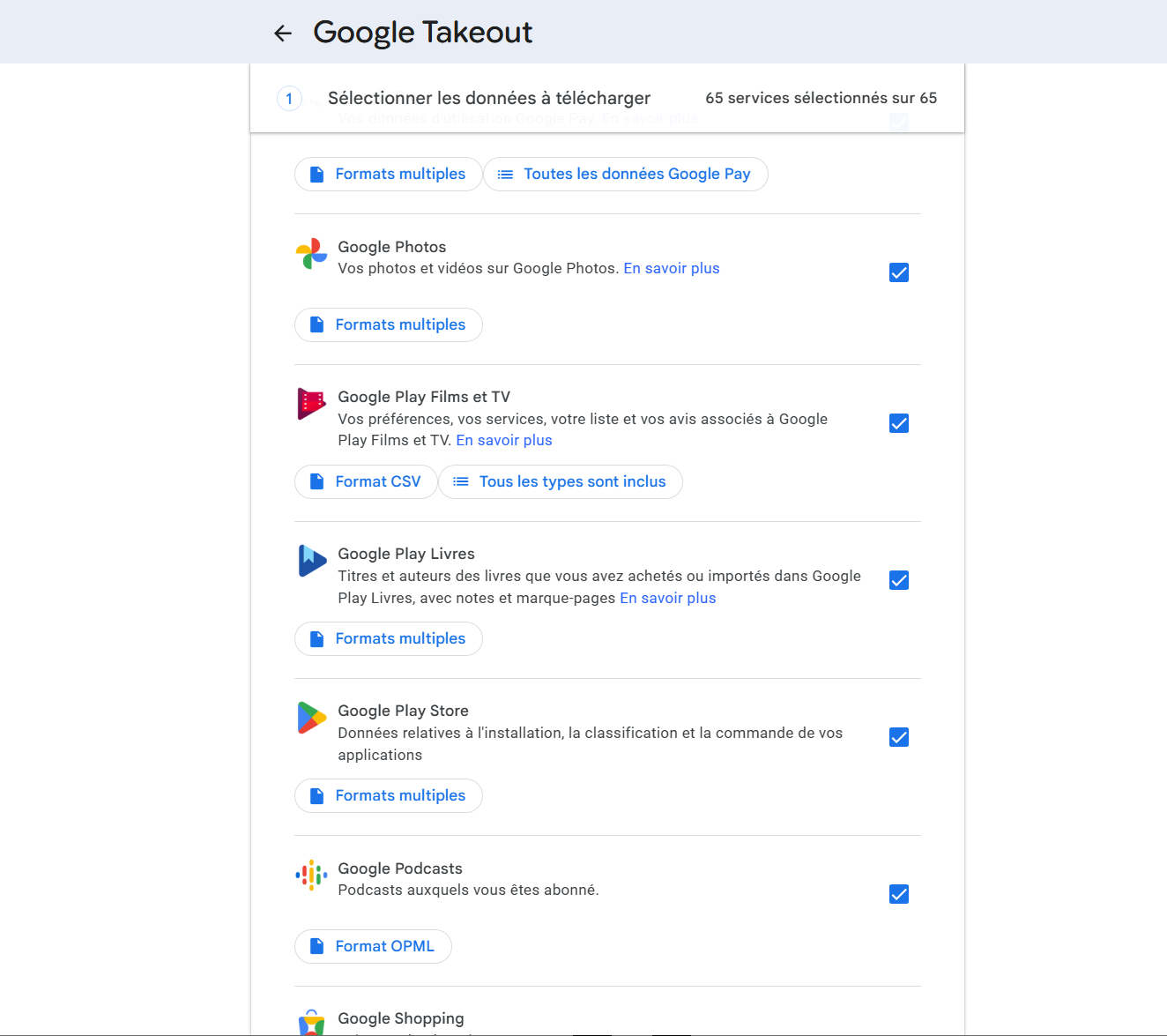
Task: Uncheck the Google Photos checkbox
Action: pyautogui.click(x=899, y=272)
